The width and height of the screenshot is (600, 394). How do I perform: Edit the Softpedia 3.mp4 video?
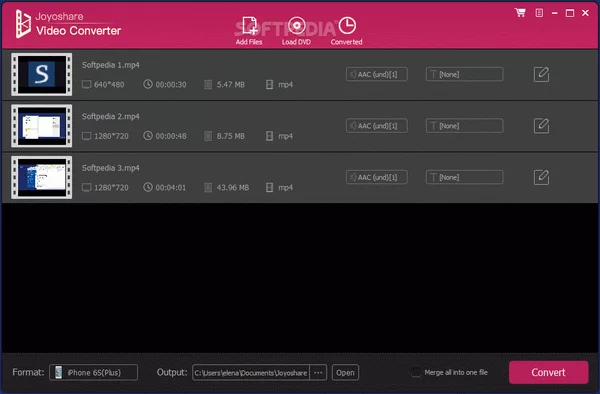[541, 177]
